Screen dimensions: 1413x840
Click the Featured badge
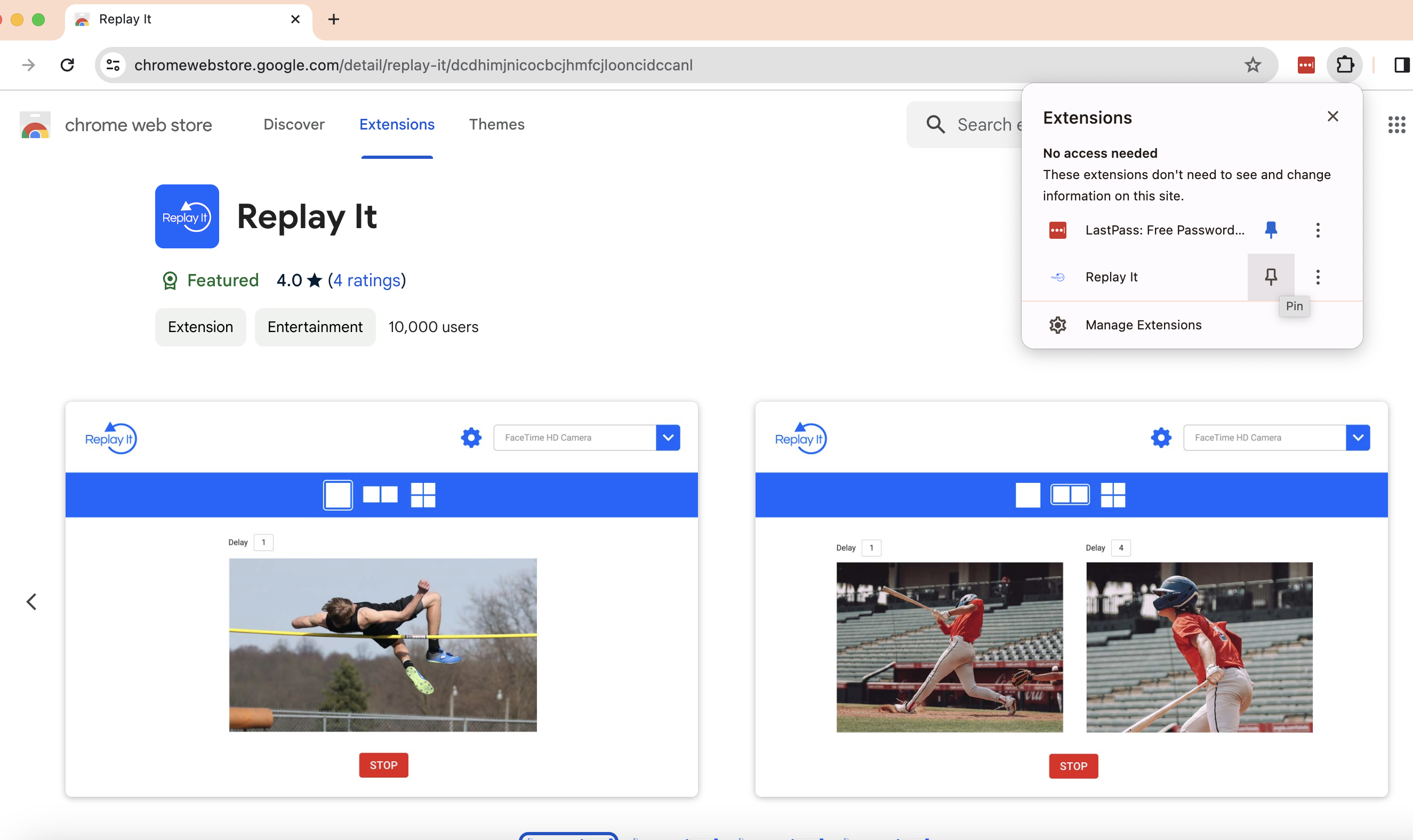pos(211,280)
